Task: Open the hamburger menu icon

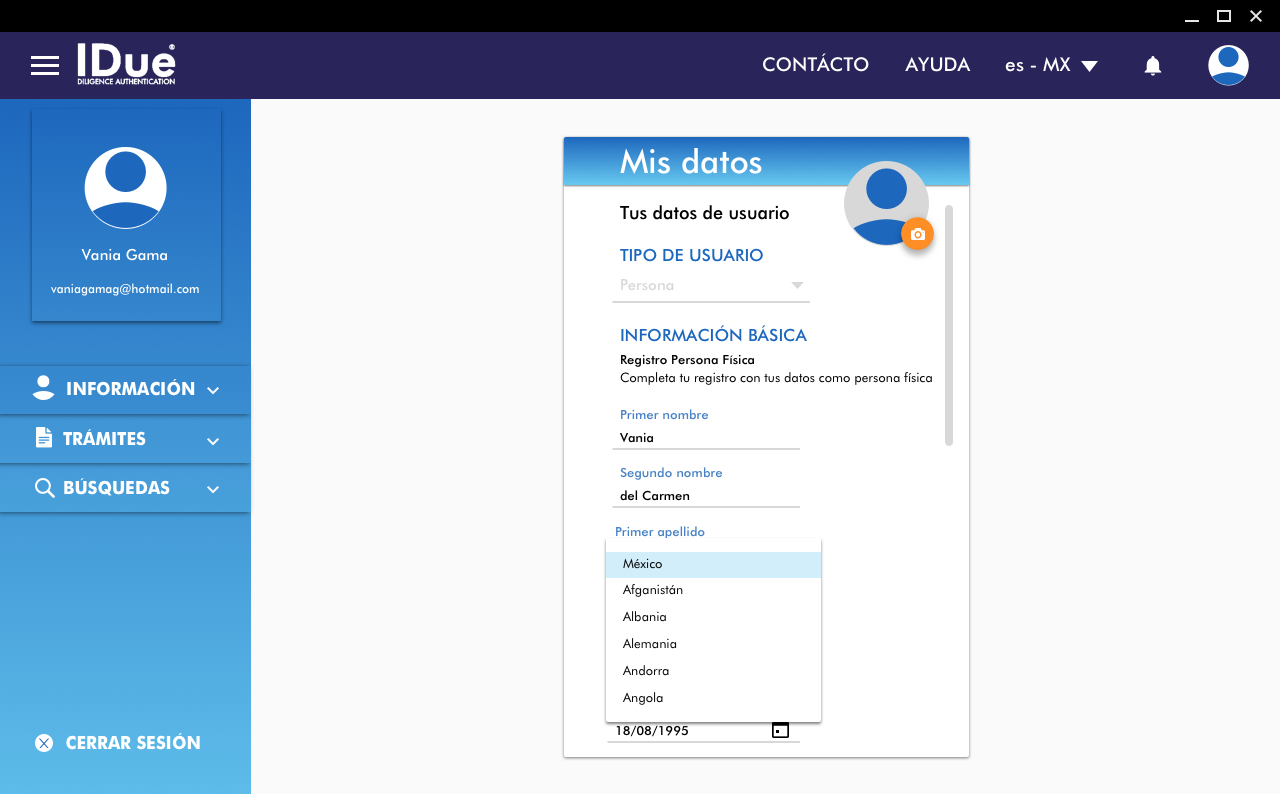Action: (x=45, y=66)
